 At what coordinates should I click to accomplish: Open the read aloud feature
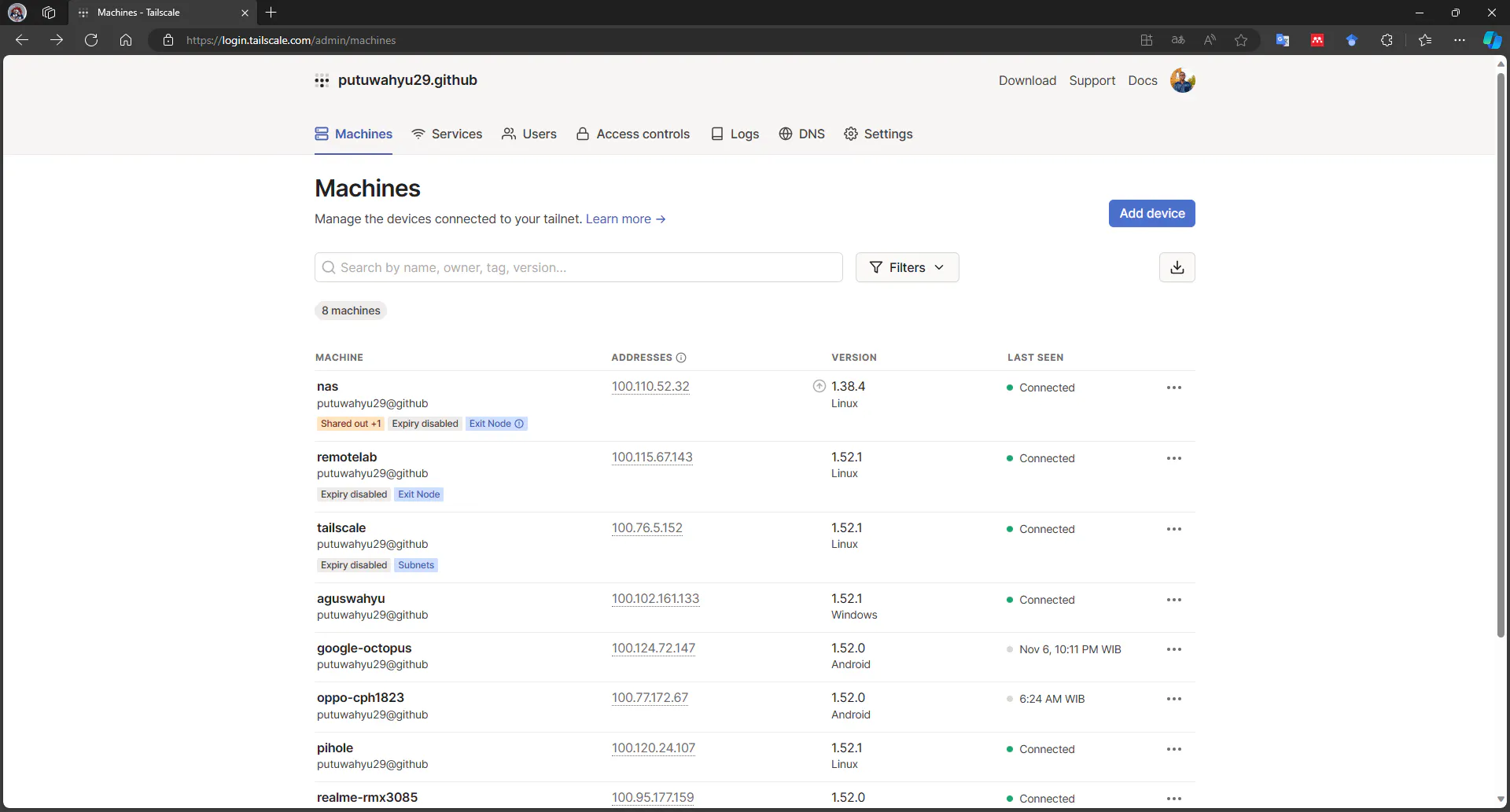1210,40
